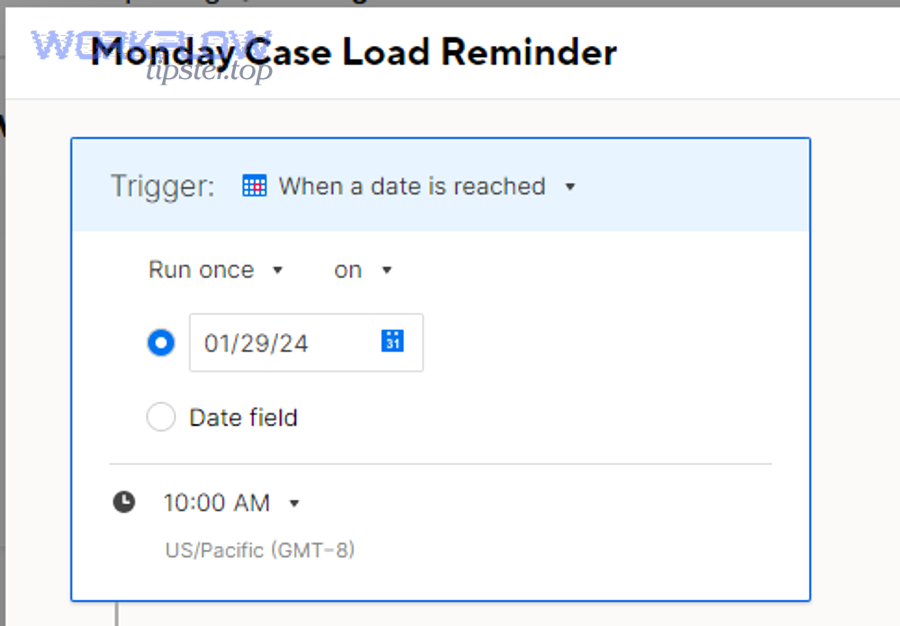Select the Monday Case Load Reminder title

pos(352,52)
